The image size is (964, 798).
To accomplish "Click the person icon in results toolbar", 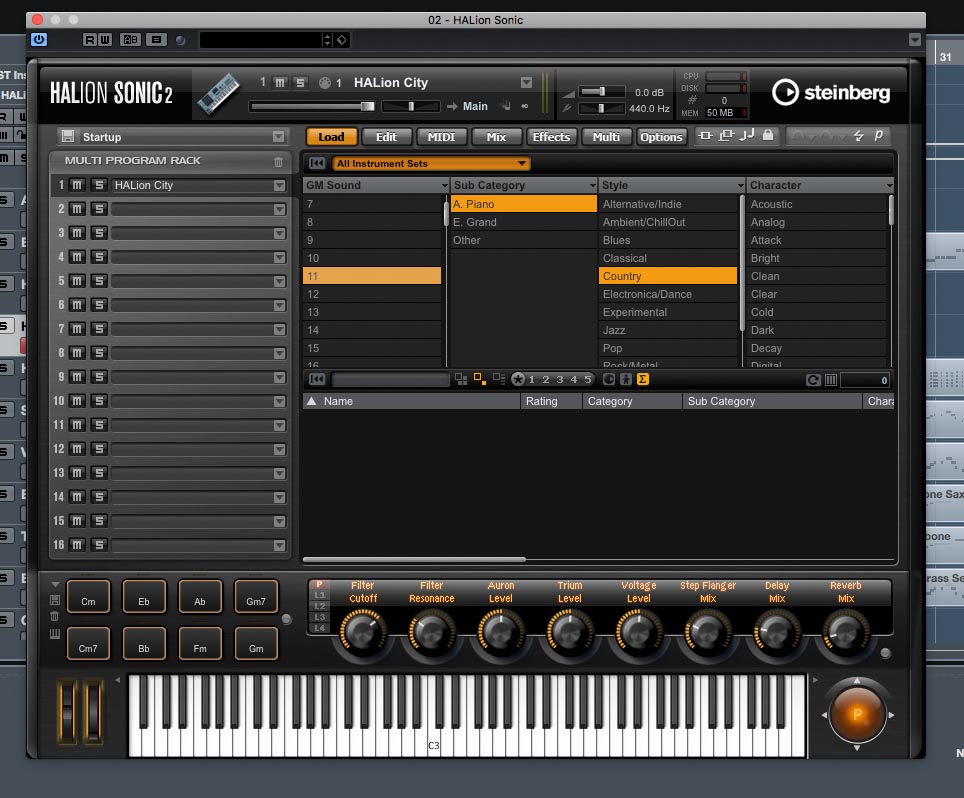I will [626, 379].
